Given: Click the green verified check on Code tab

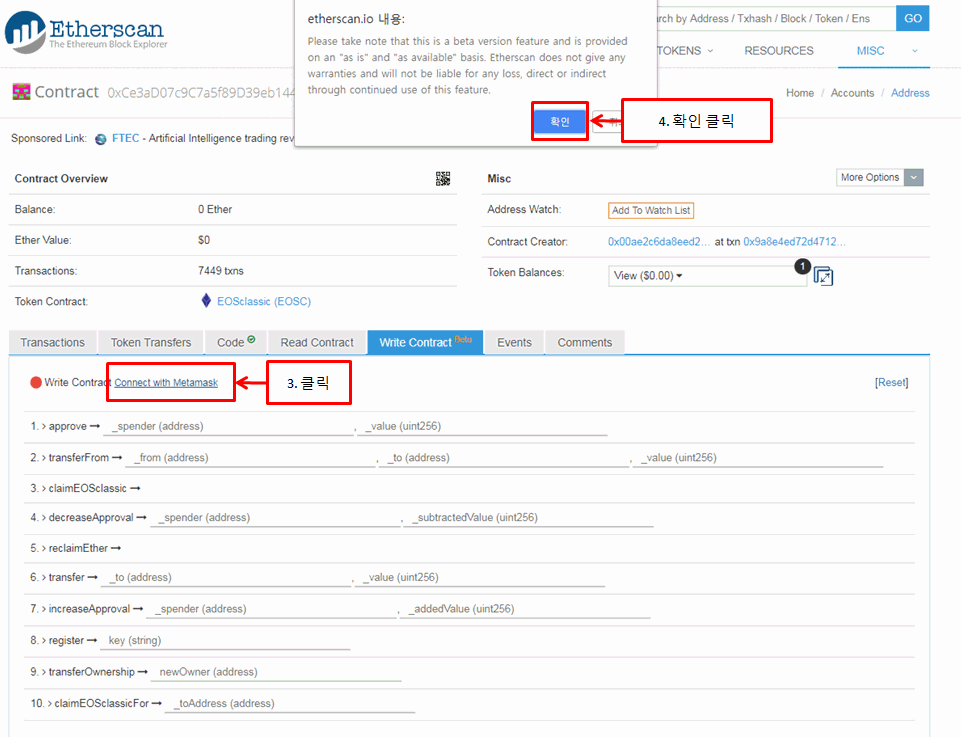Looking at the screenshot, I should point(251,339).
